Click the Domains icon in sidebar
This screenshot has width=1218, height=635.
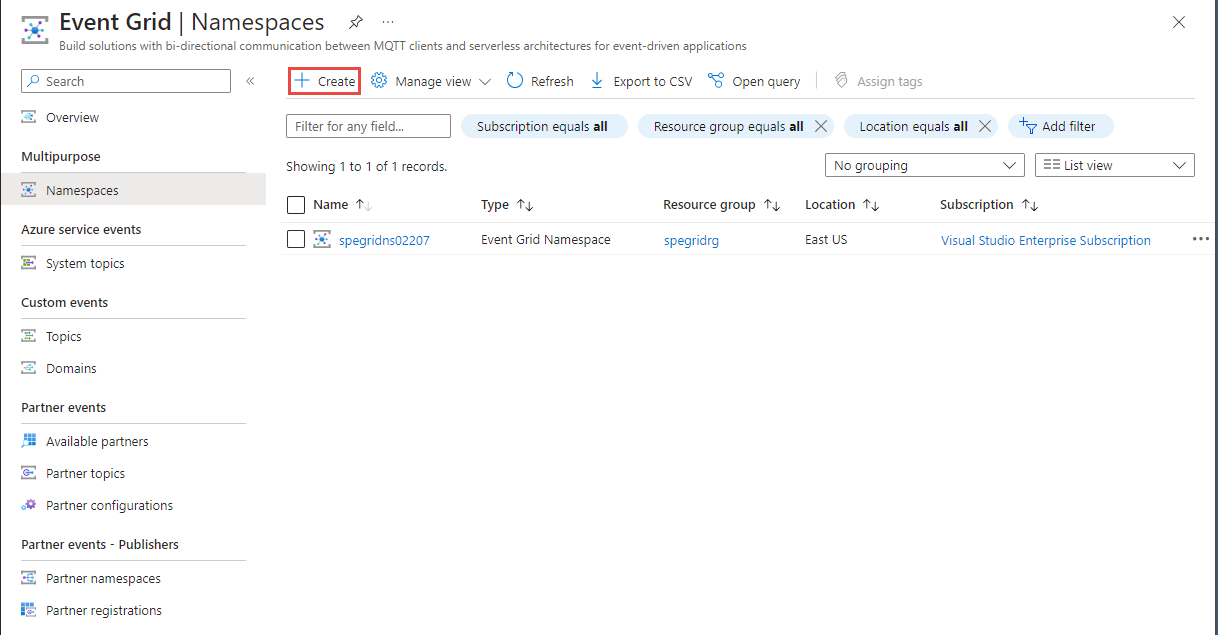point(29,368)
